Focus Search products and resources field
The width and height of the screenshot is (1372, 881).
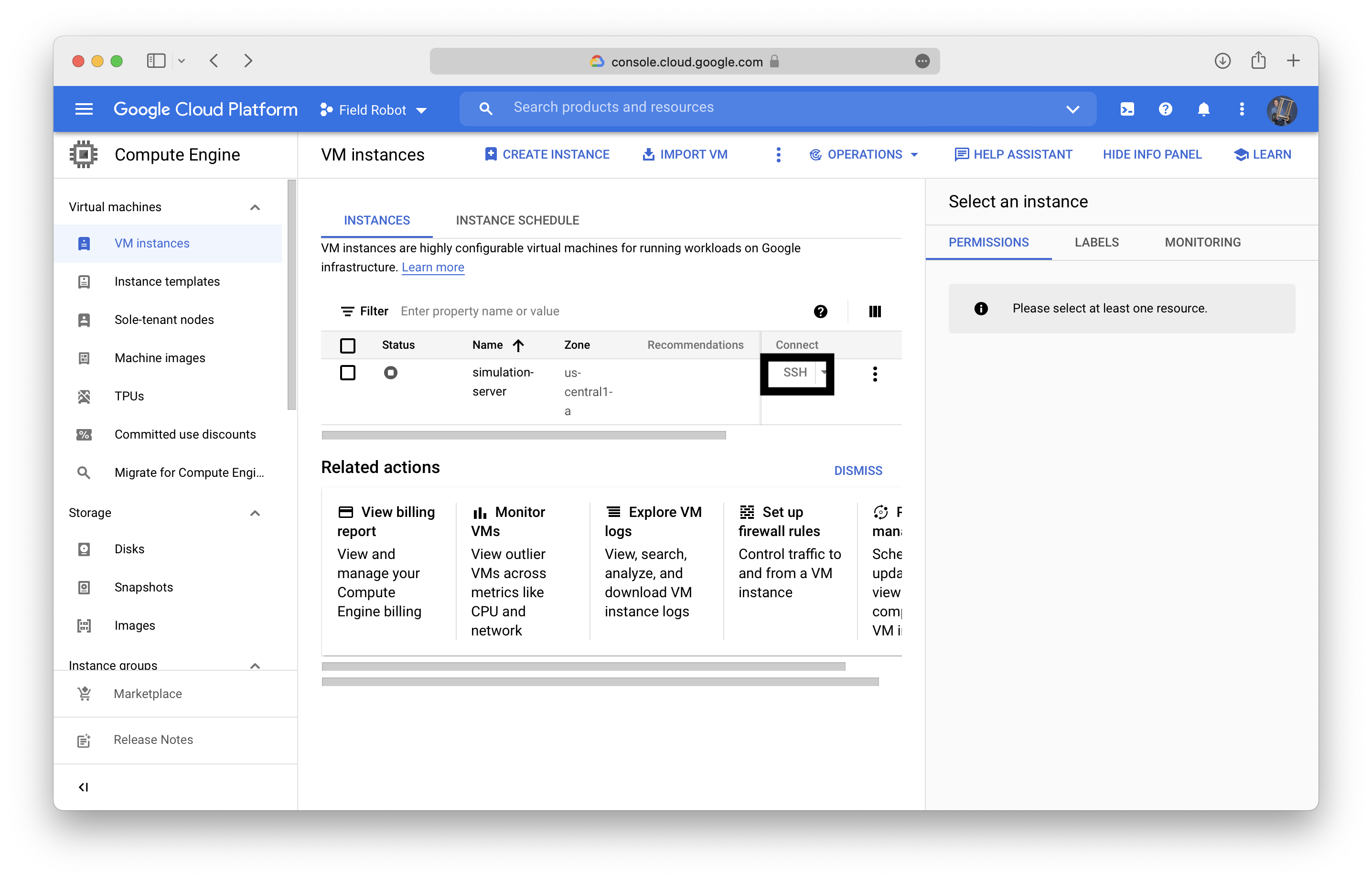pyautogui.click(x=778, y=108)
